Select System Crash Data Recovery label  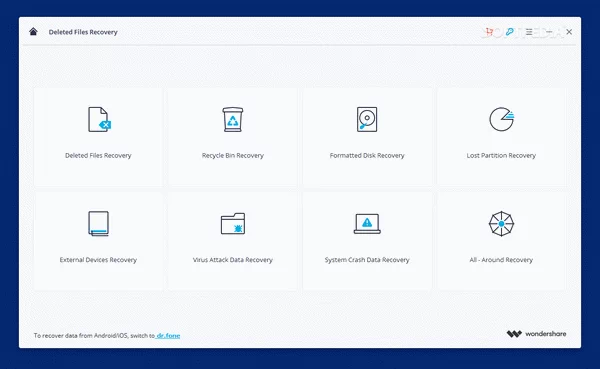[x=367, y=260]
